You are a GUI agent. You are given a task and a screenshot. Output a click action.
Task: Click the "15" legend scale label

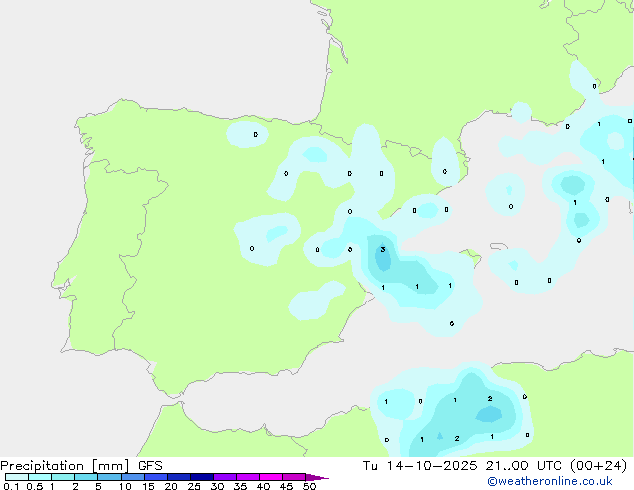pos(148,486)
